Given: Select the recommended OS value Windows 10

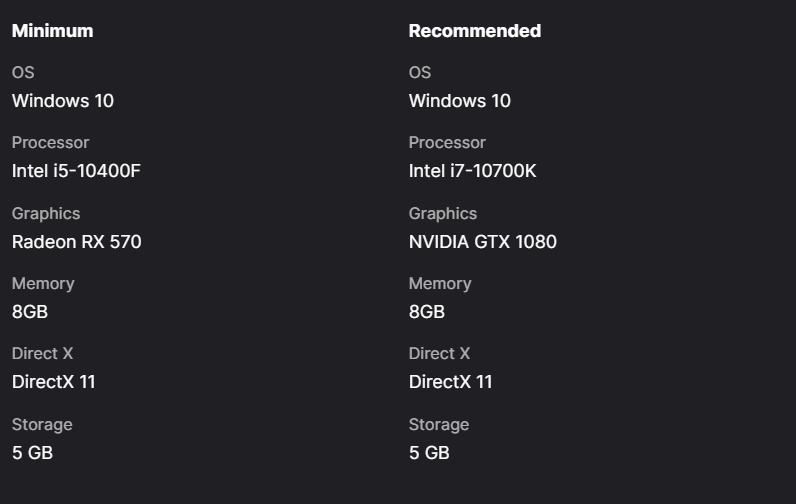Looking at the screenshot, I should [x=459, y=100].
